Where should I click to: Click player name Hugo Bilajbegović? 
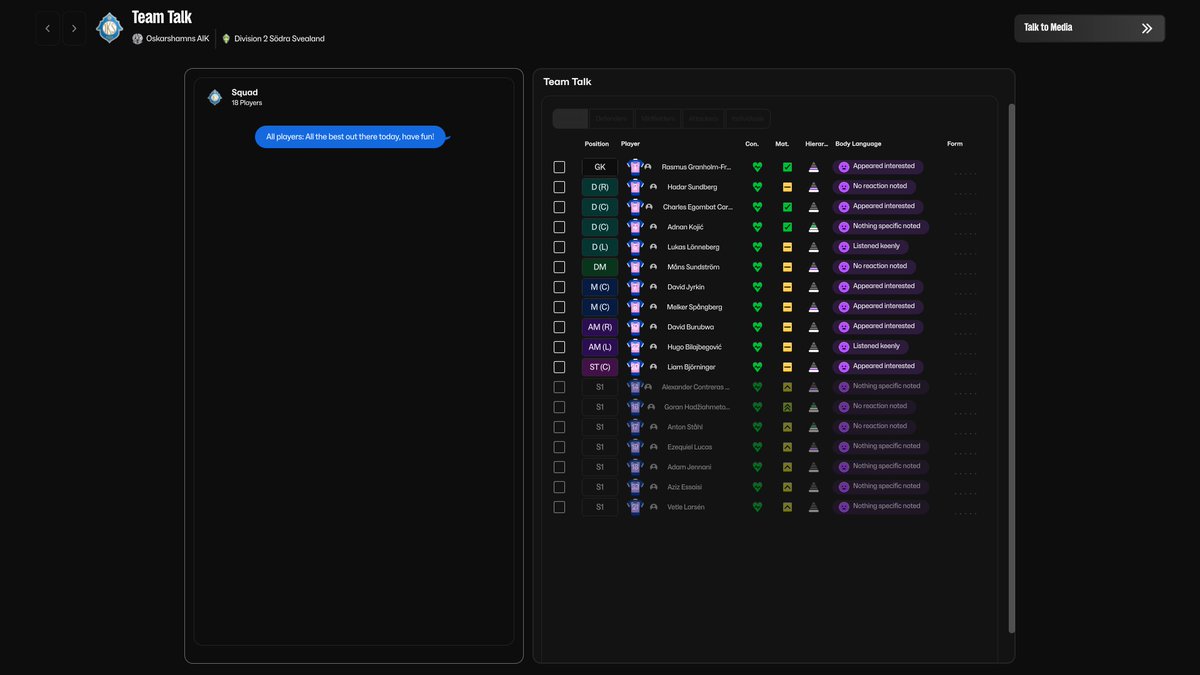tap(695, 347)
